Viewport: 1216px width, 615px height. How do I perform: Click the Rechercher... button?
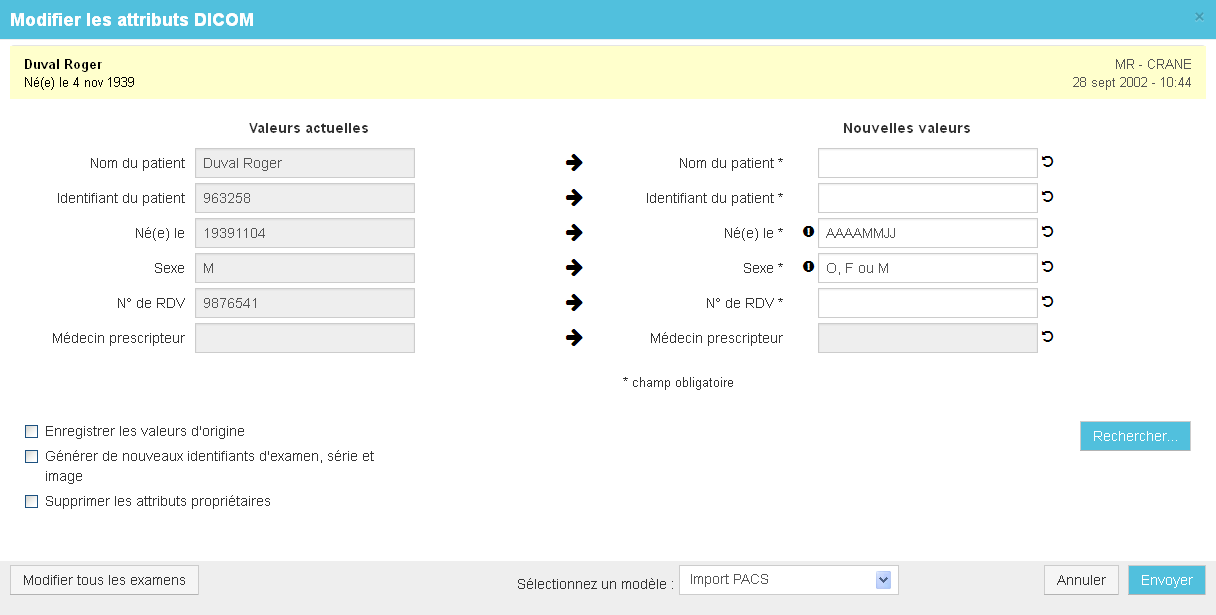click(1135, 436)
